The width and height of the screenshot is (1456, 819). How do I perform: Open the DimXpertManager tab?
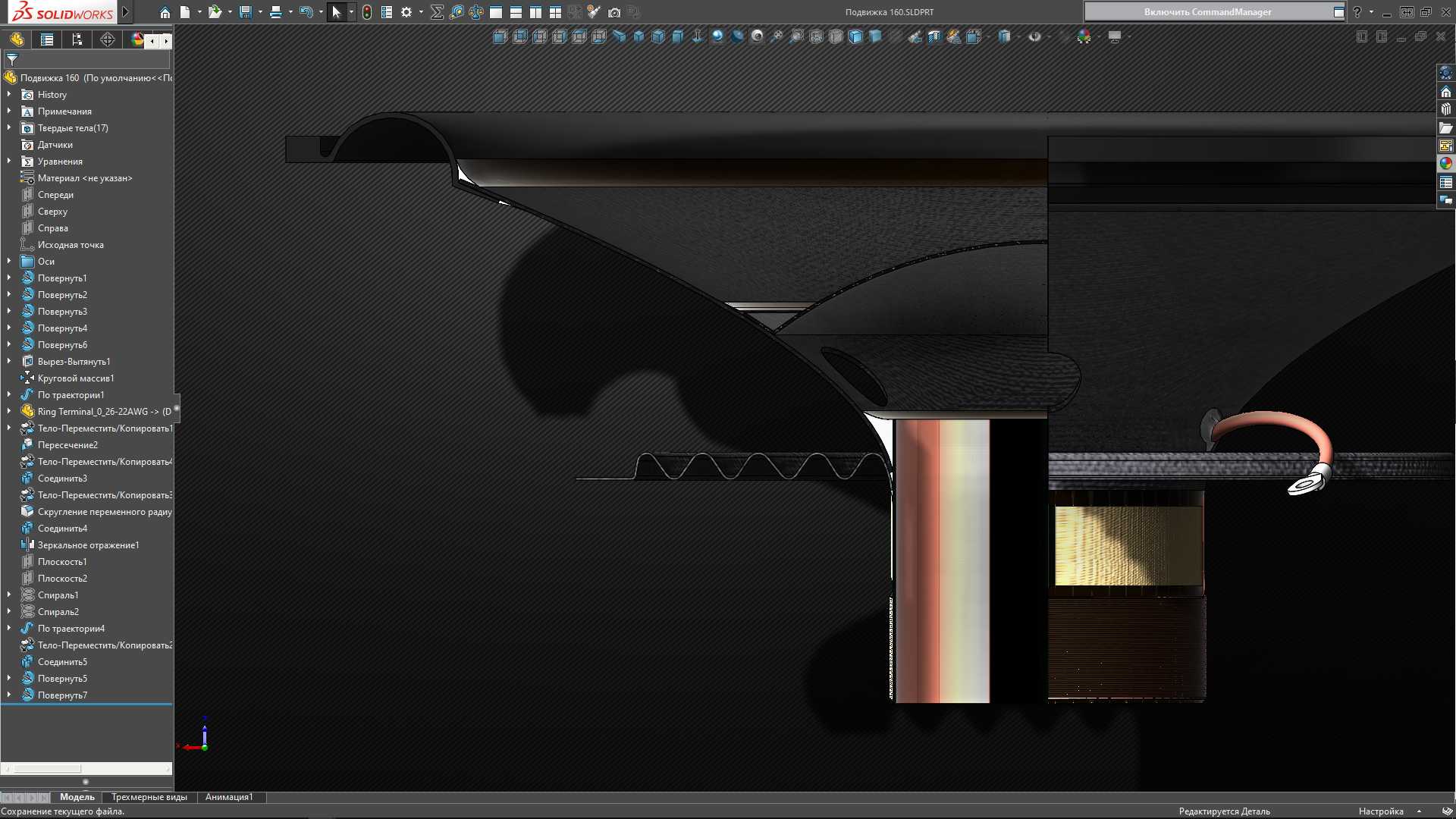[108, 39]
